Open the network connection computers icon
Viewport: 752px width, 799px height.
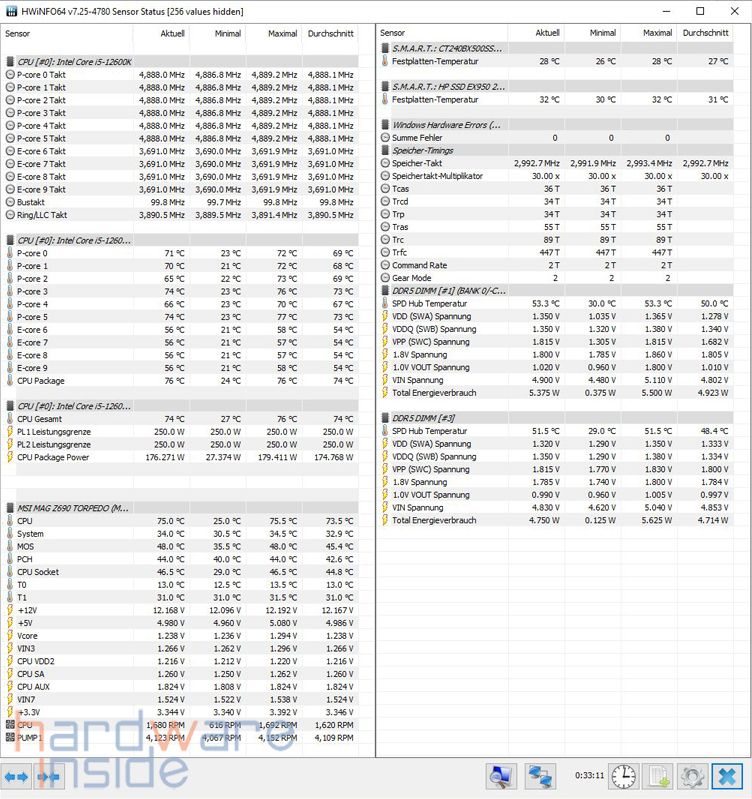tap(540, 777)
